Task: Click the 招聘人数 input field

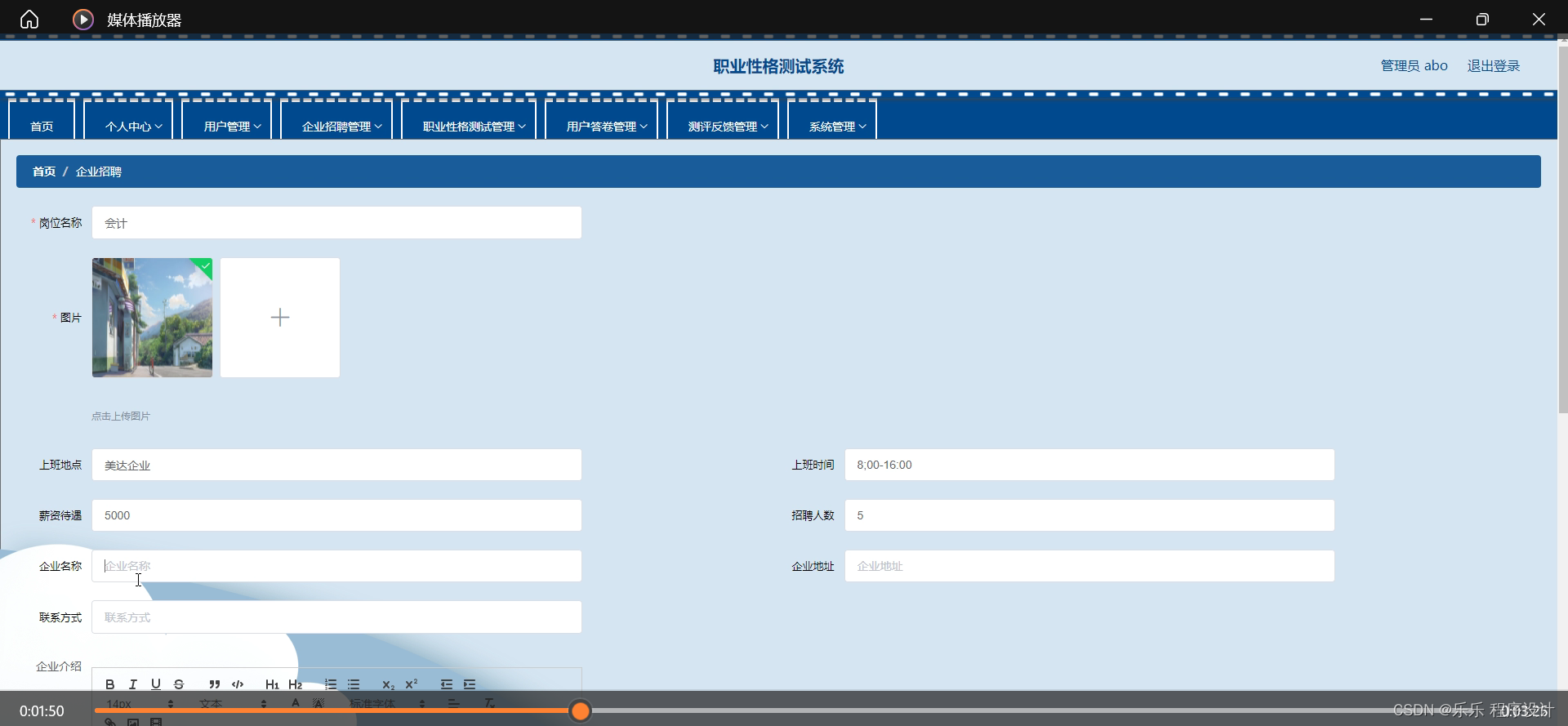Action: tap(1089, 515)
